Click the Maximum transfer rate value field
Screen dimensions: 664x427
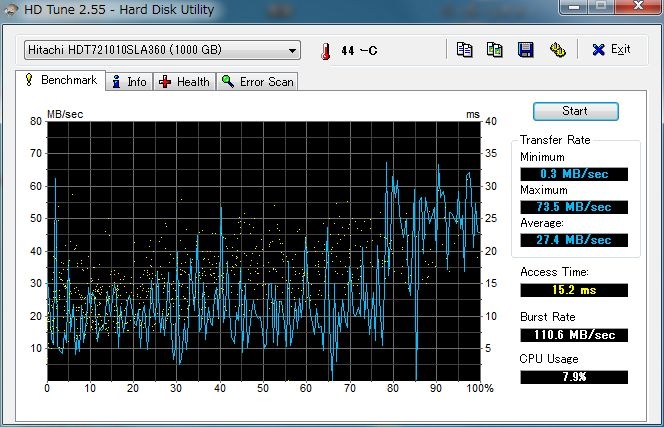(x=574, y=207)
